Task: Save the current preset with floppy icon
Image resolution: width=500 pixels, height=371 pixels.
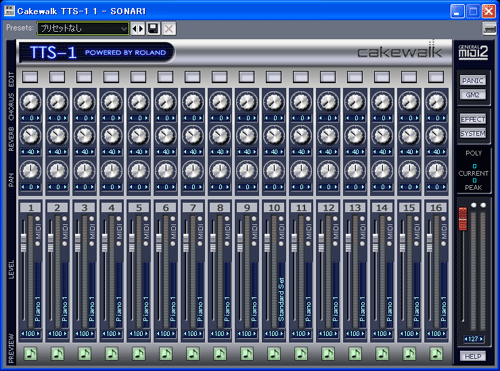Action: point(153,29)
